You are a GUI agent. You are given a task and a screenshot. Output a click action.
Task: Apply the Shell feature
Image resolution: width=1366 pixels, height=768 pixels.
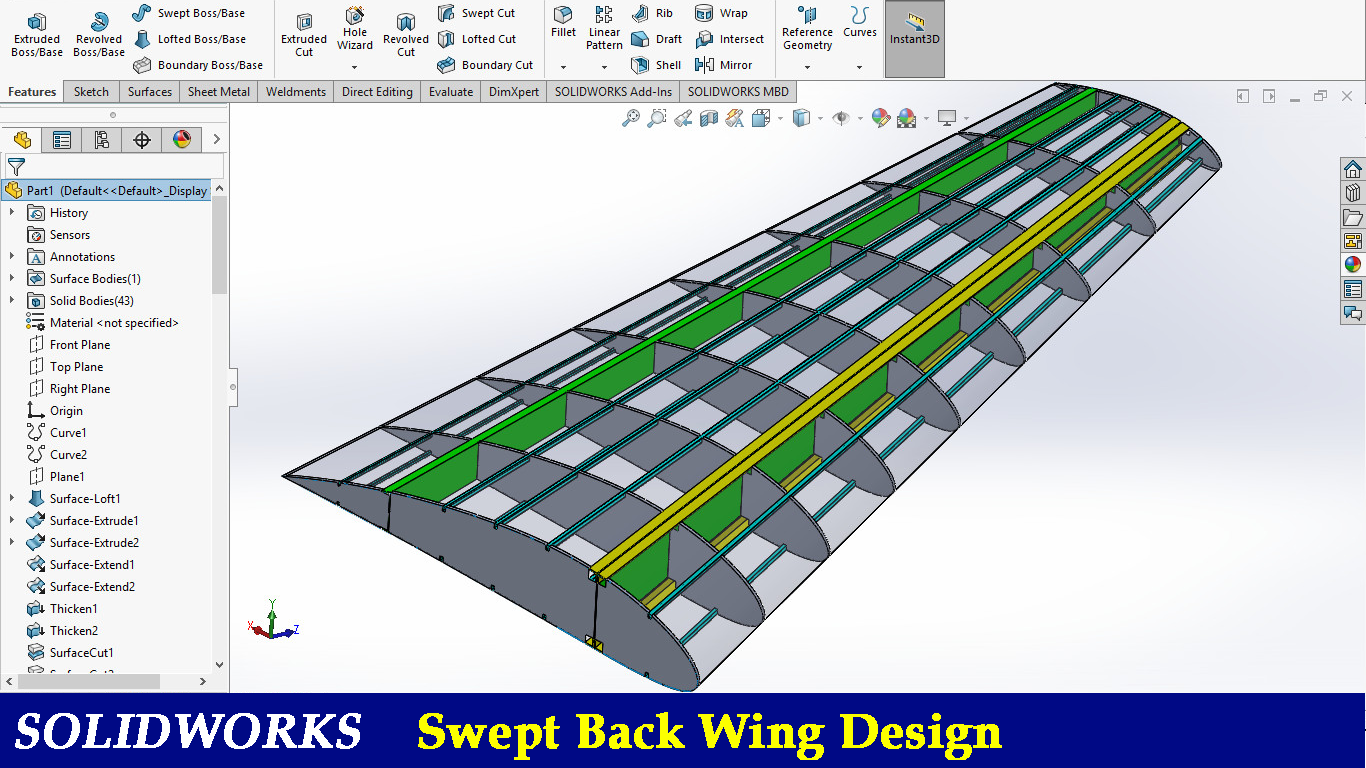tap(656, 65)
